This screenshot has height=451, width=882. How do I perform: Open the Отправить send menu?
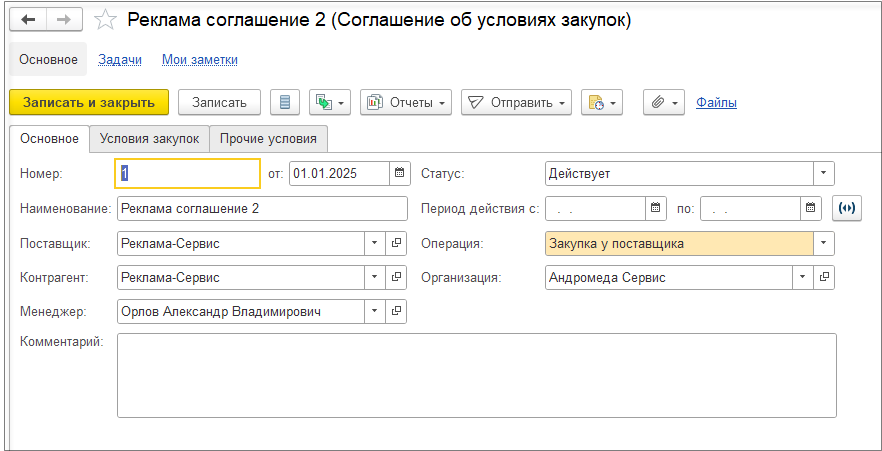pyautogui.click(x=515, y=102)
